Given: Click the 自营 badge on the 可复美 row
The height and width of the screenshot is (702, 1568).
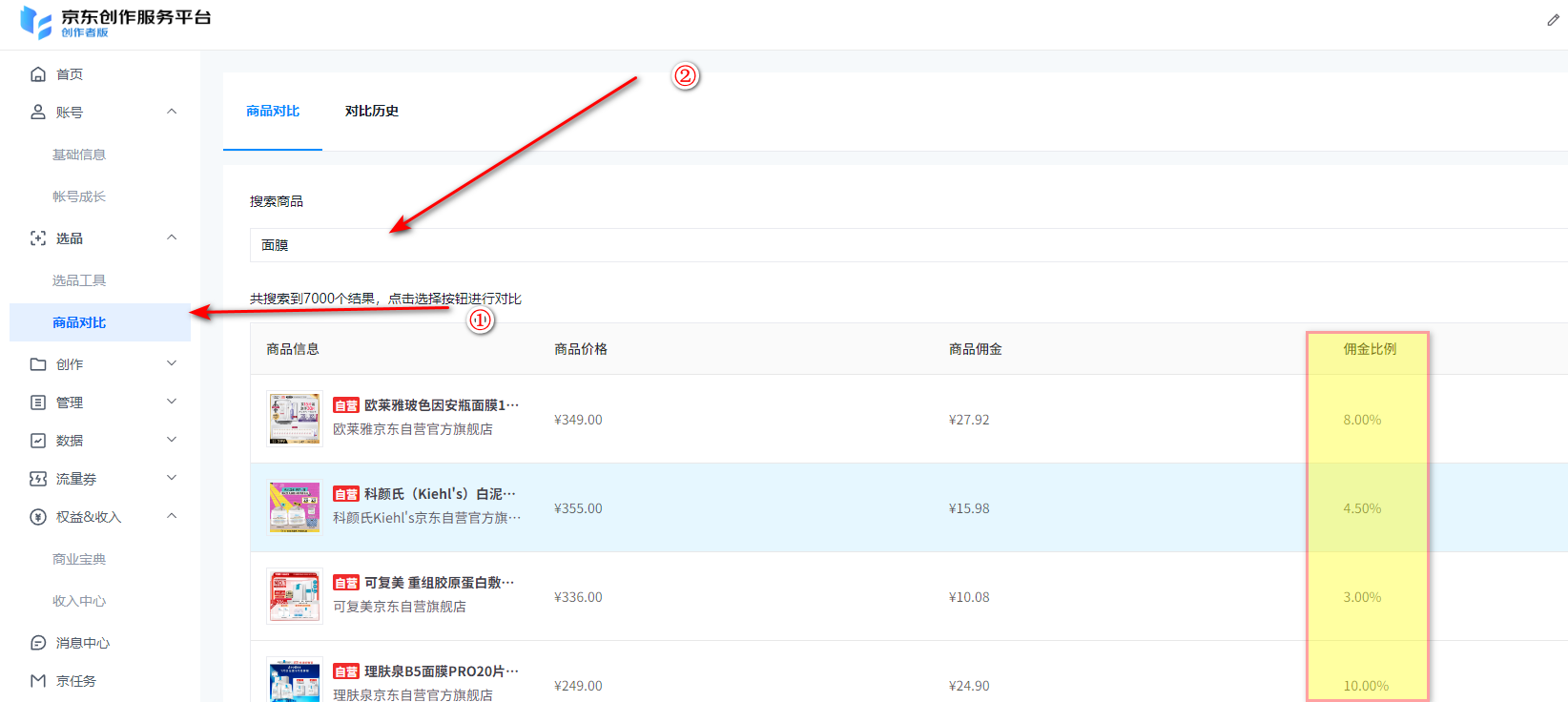Looking at the screenshot, I should pos(346,583).
